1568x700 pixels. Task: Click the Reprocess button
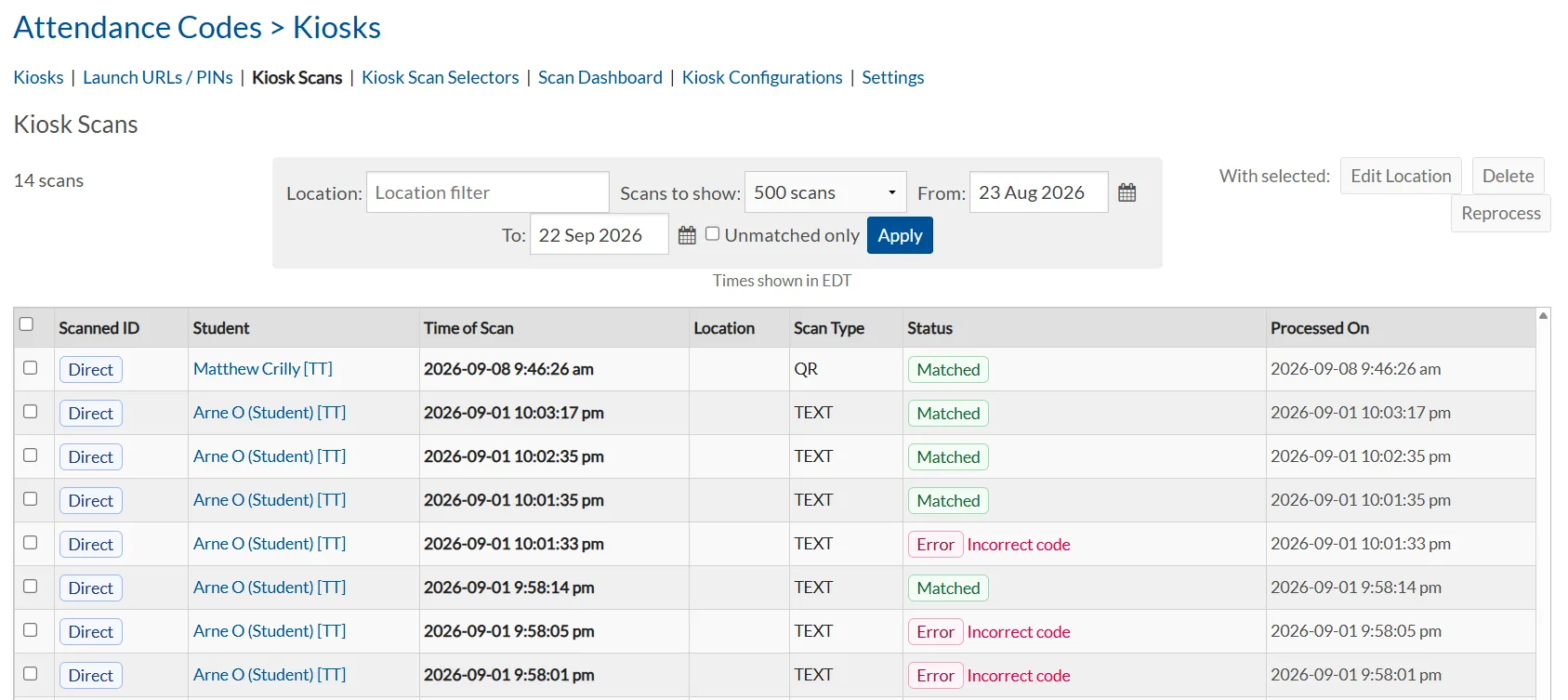point(1501,213)
